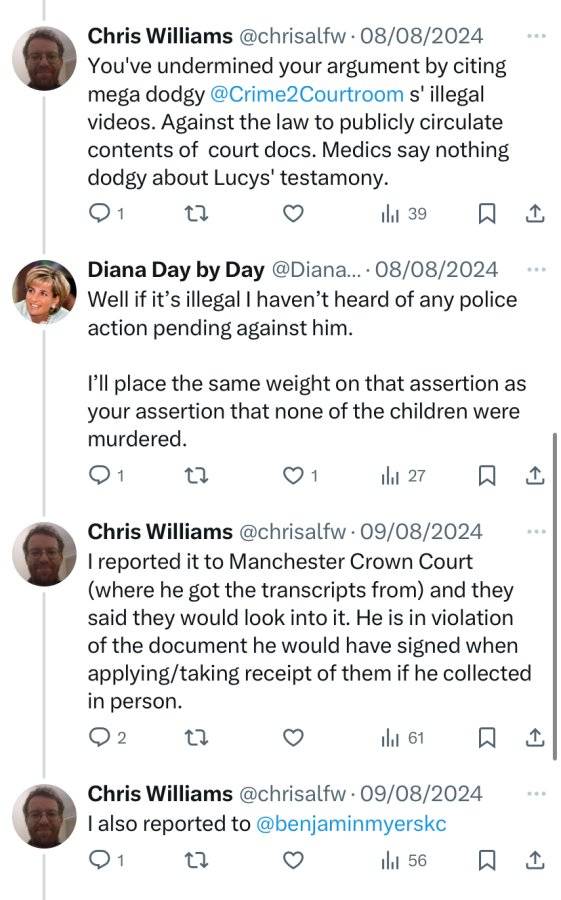
Task: Open Diana Day by Day's profile picture
Action: coord(44,292)
